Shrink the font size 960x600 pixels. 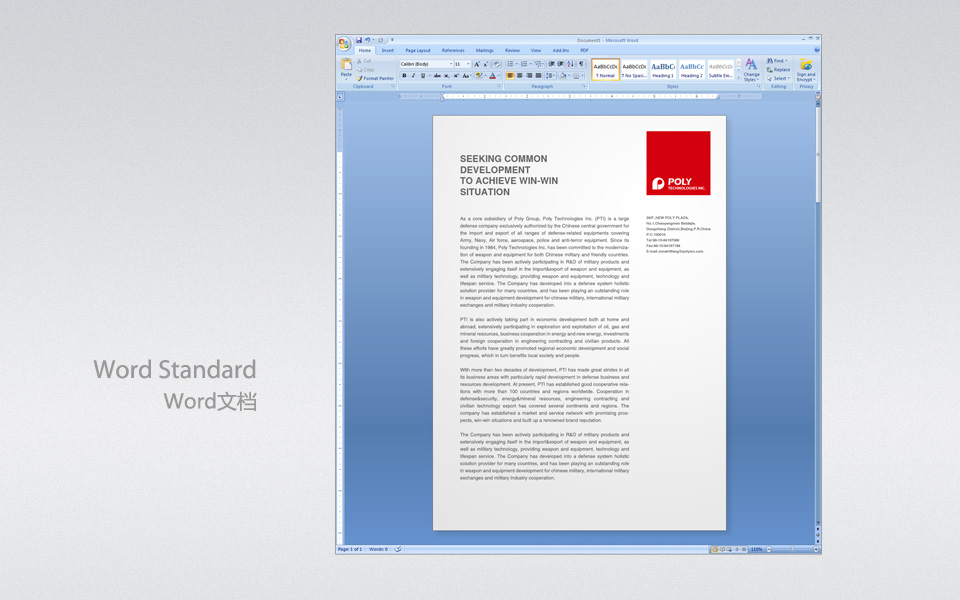point(486,64)
